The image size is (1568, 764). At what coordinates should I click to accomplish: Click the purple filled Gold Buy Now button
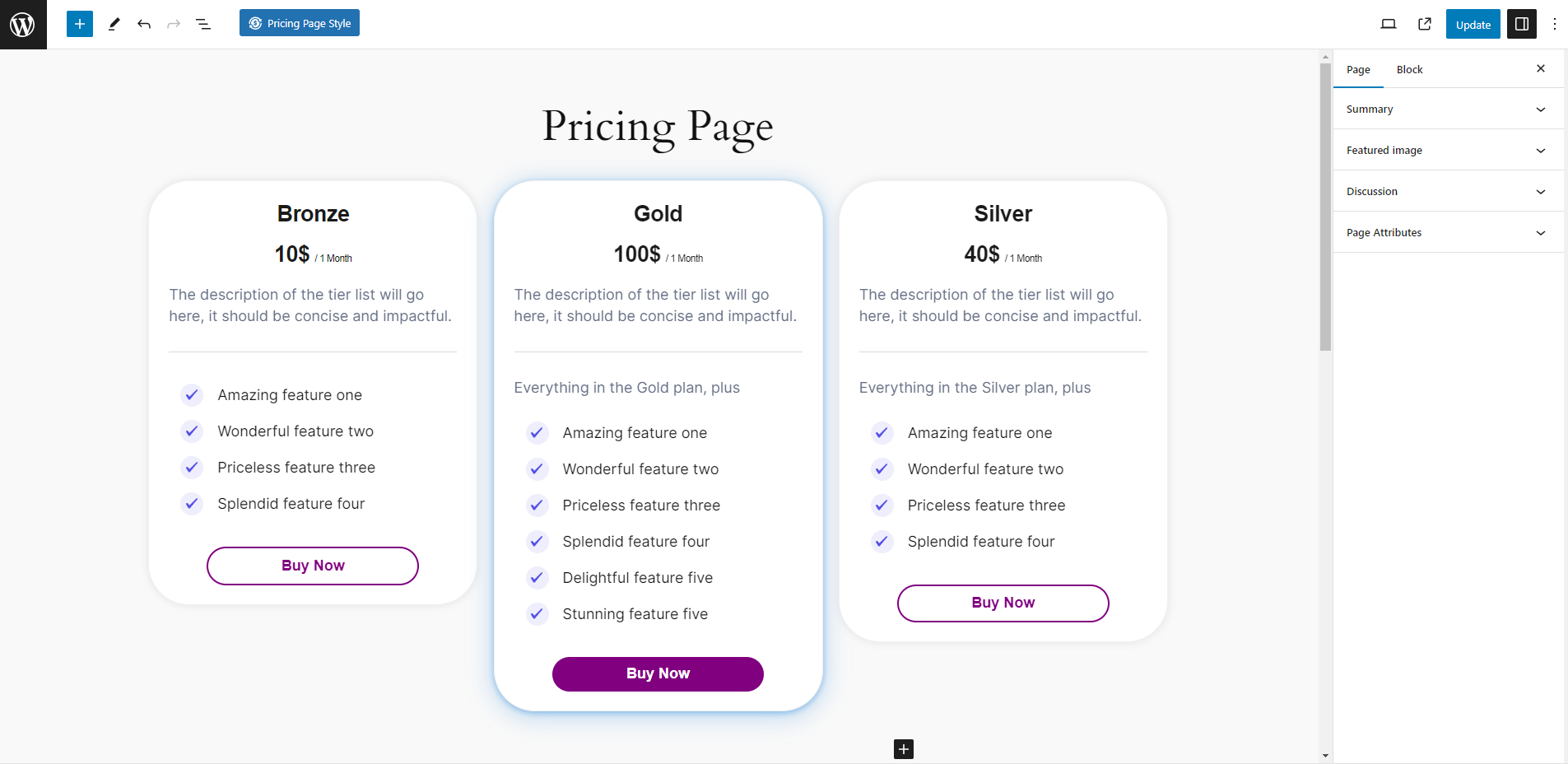point(658,673)
